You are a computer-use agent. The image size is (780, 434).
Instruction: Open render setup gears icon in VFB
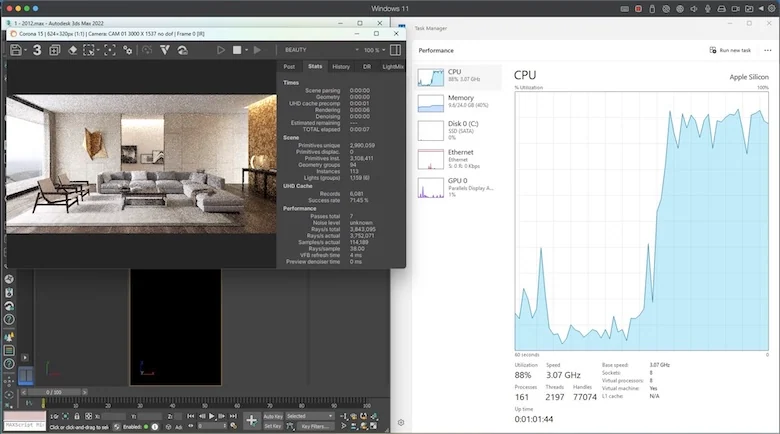tap(128, 50)
